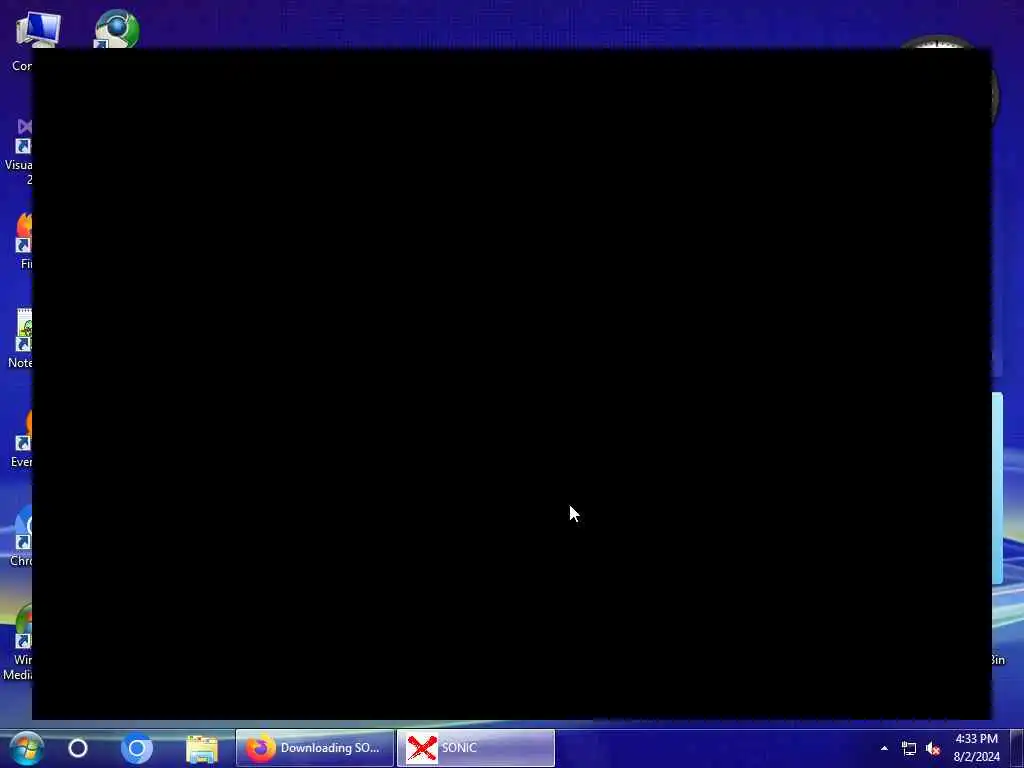Image resolution: width=1024 pixels, height=768 pixels.
Task: Select the Firefox desktop shortcut
Action: tap(24, 242)
